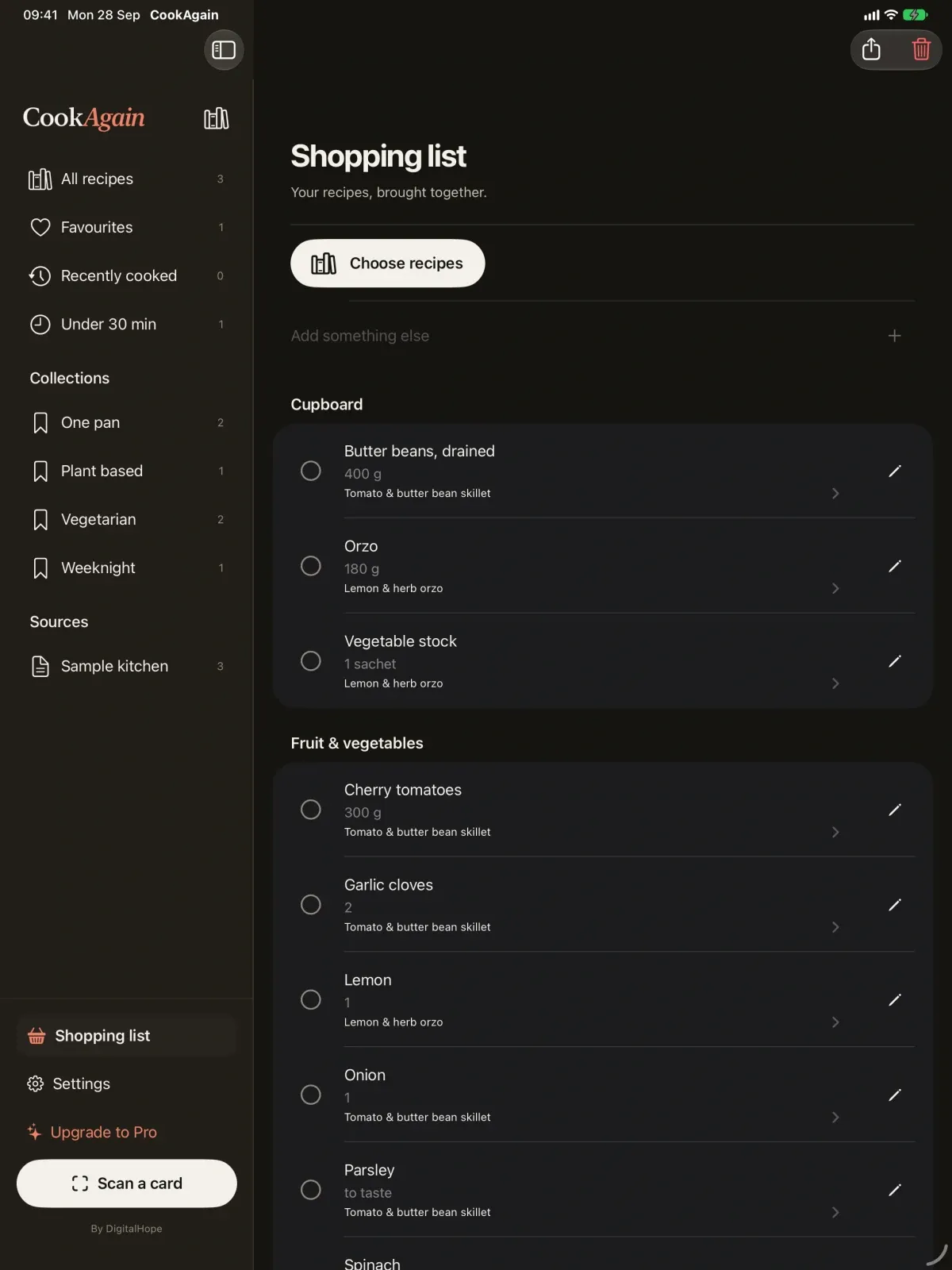Select Shopping list in sidebar
Screen dimensions: 952x1270
127,1036
